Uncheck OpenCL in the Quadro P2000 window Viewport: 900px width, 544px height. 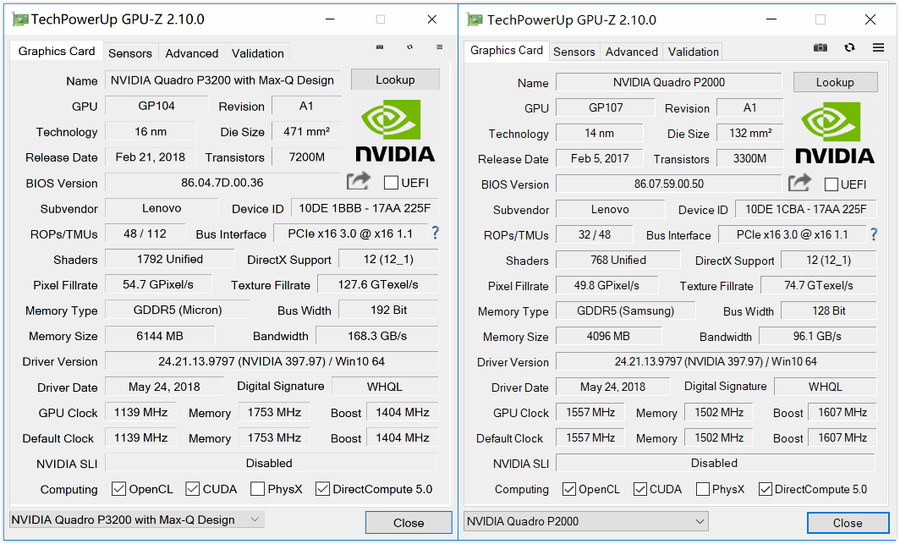click(569, 489)
